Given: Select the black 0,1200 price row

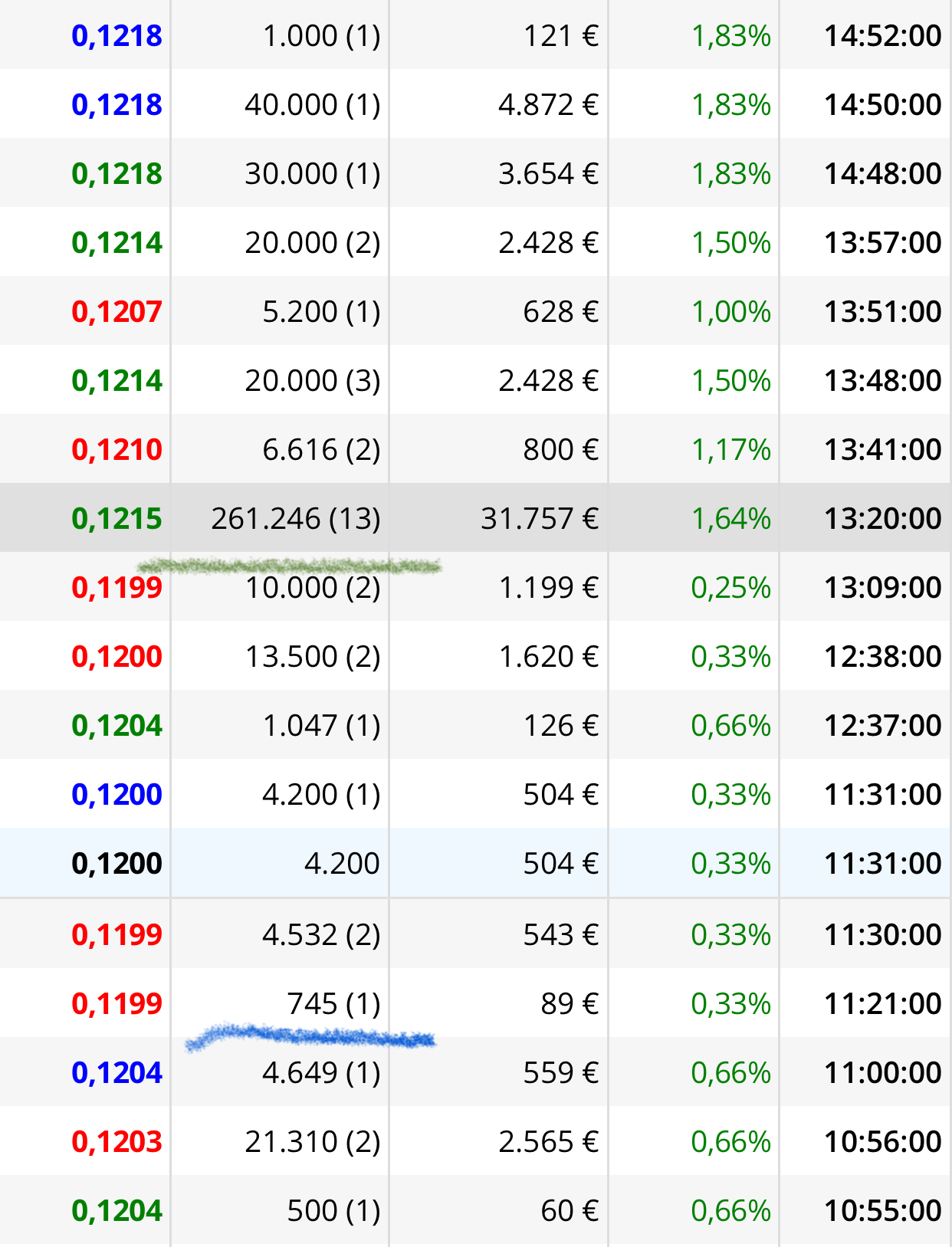Looking at the screenshot, I should point(476,862).
